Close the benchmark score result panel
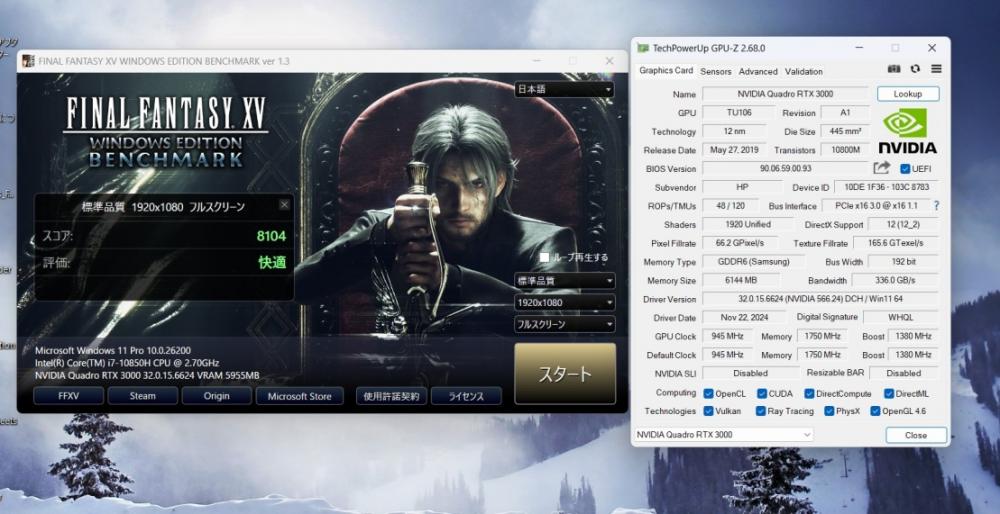The width and height of the screenshot is (1000, 514). [x=284, y=206]
